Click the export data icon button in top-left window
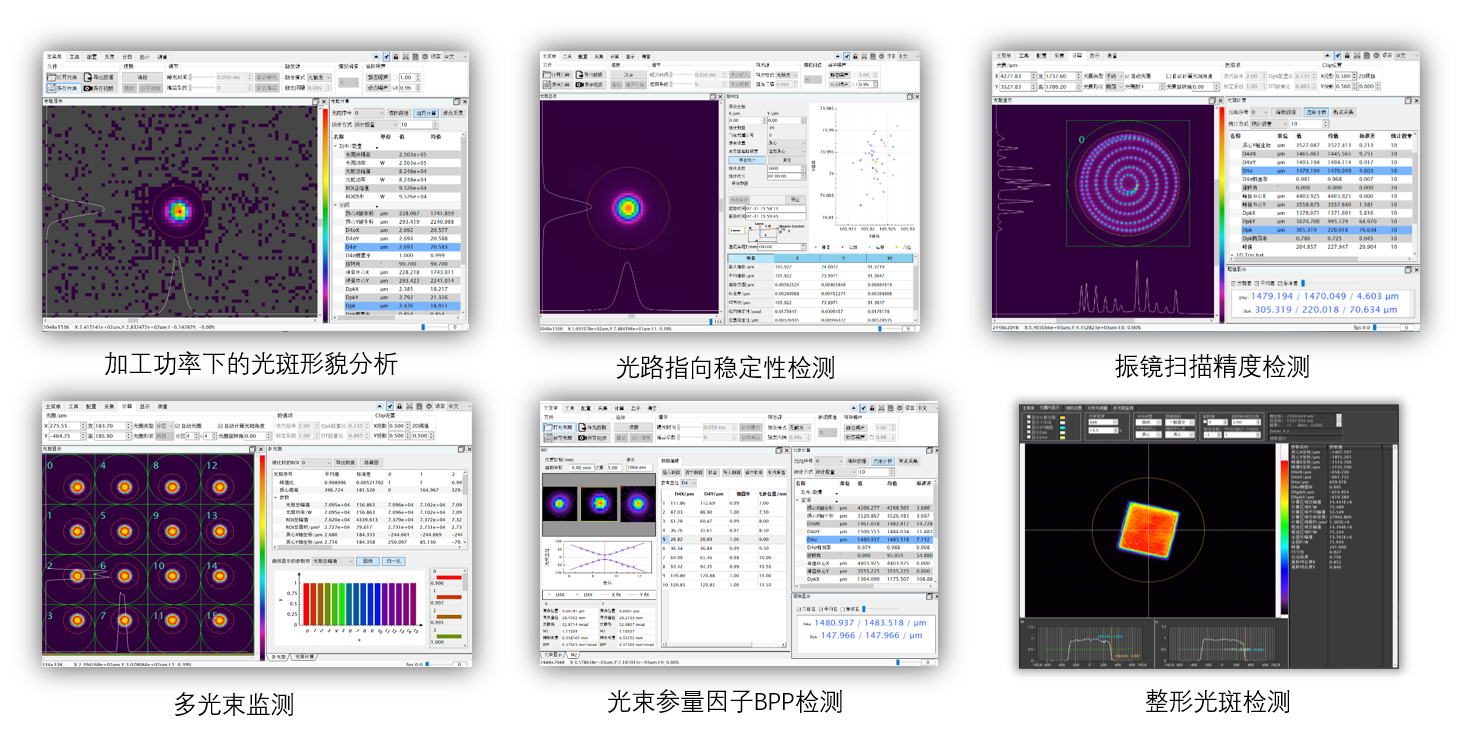The image size is (1462, 734). (88, 77)
